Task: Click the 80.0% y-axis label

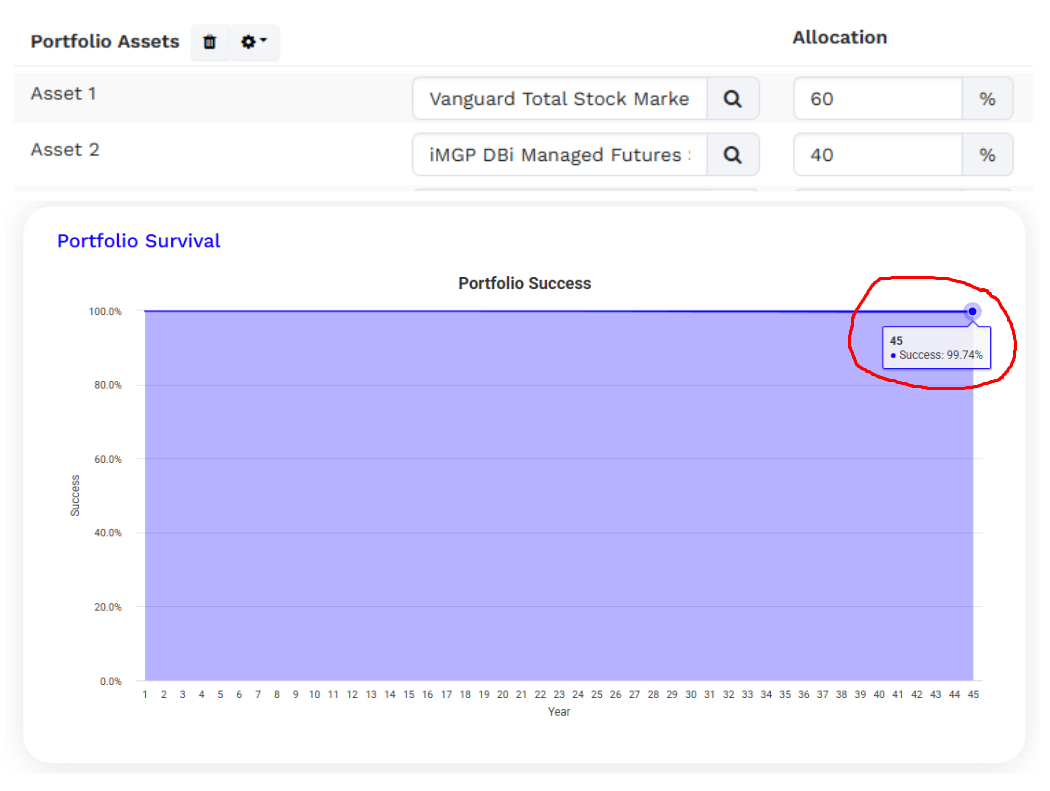Action: (x=108, y=385)
